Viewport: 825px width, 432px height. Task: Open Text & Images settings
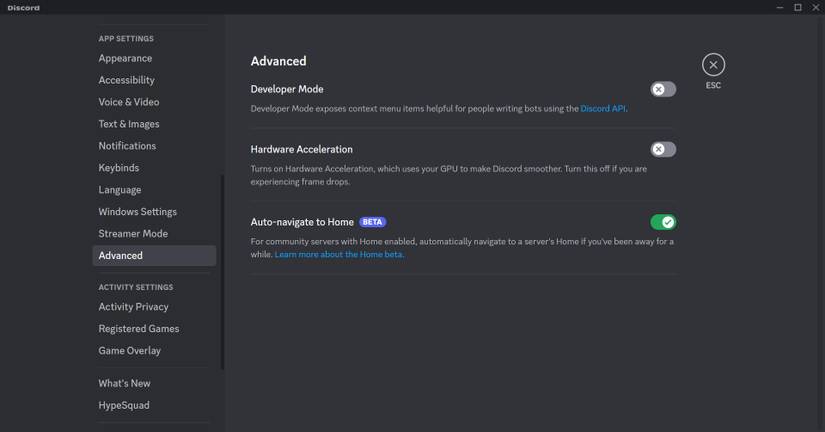pos(128,124)
